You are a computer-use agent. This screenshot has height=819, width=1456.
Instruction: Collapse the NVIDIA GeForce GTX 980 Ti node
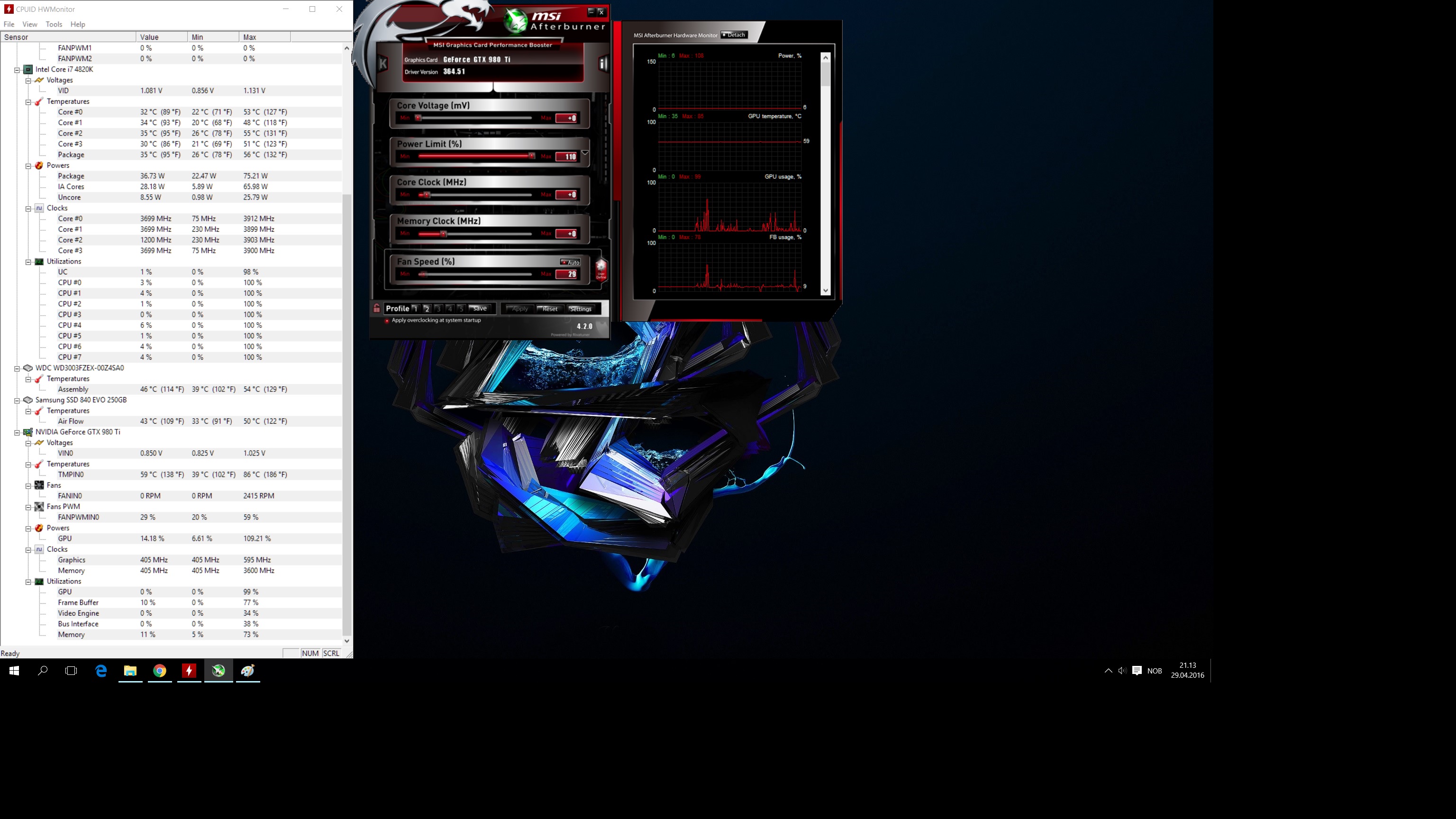click(17, 432)
